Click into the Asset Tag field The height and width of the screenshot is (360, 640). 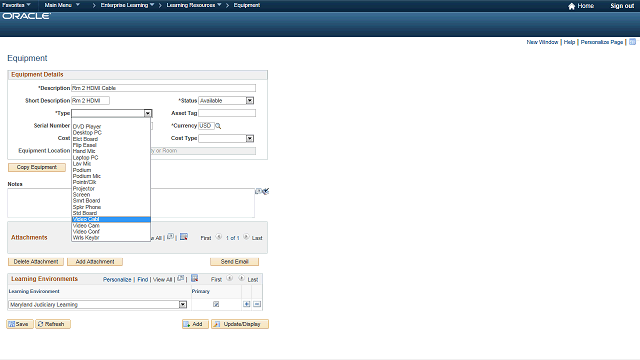227,113
